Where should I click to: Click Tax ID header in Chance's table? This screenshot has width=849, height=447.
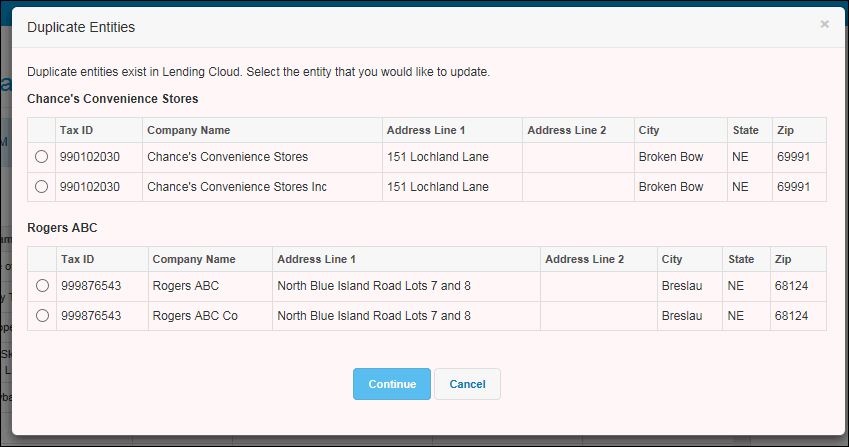(x=76, y=130)
